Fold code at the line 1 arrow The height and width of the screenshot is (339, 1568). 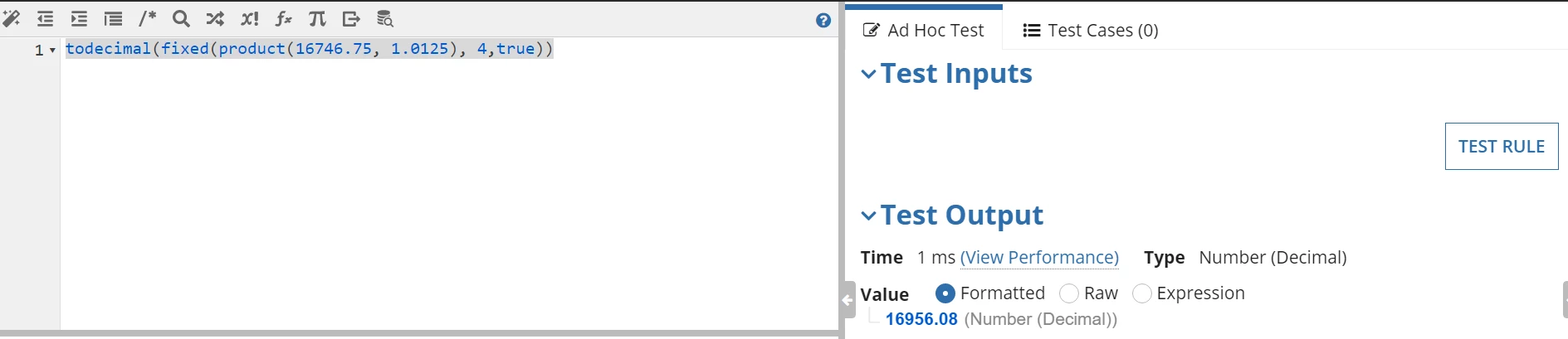(52, 51)
